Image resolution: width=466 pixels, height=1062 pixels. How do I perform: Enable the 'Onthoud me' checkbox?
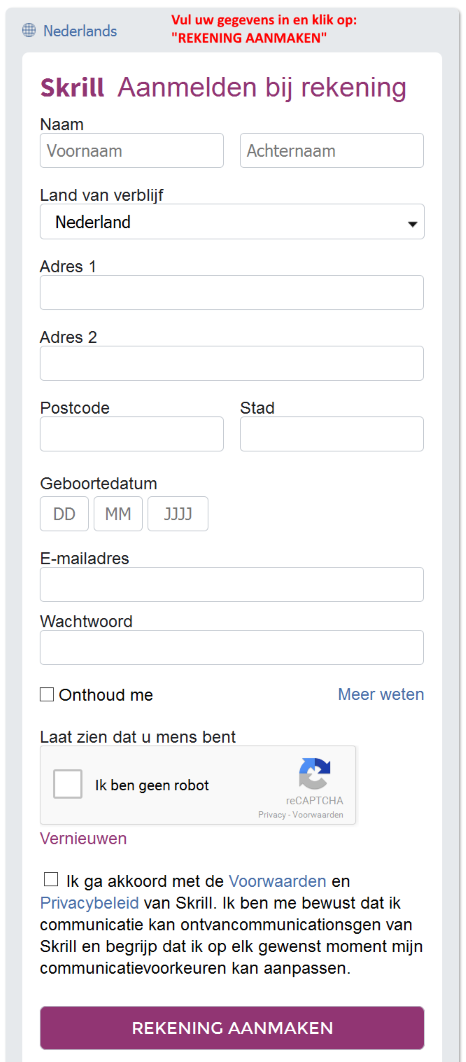point(47,694)
